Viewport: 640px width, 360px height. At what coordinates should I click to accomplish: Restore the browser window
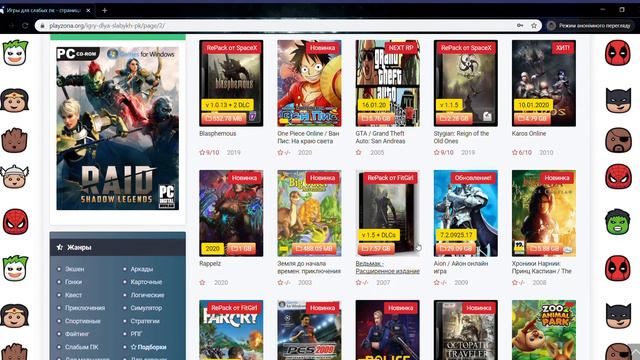[x=622, y=9]
